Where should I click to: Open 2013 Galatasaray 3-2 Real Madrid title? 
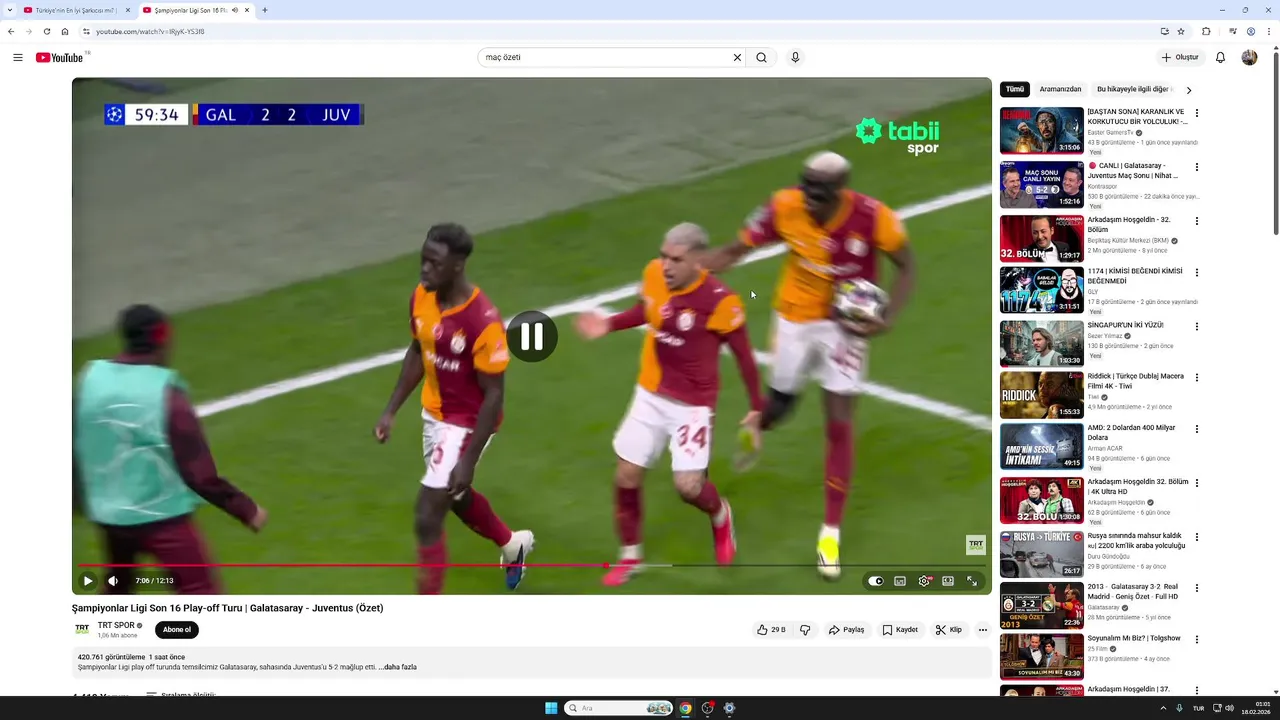coord(1134,592)
